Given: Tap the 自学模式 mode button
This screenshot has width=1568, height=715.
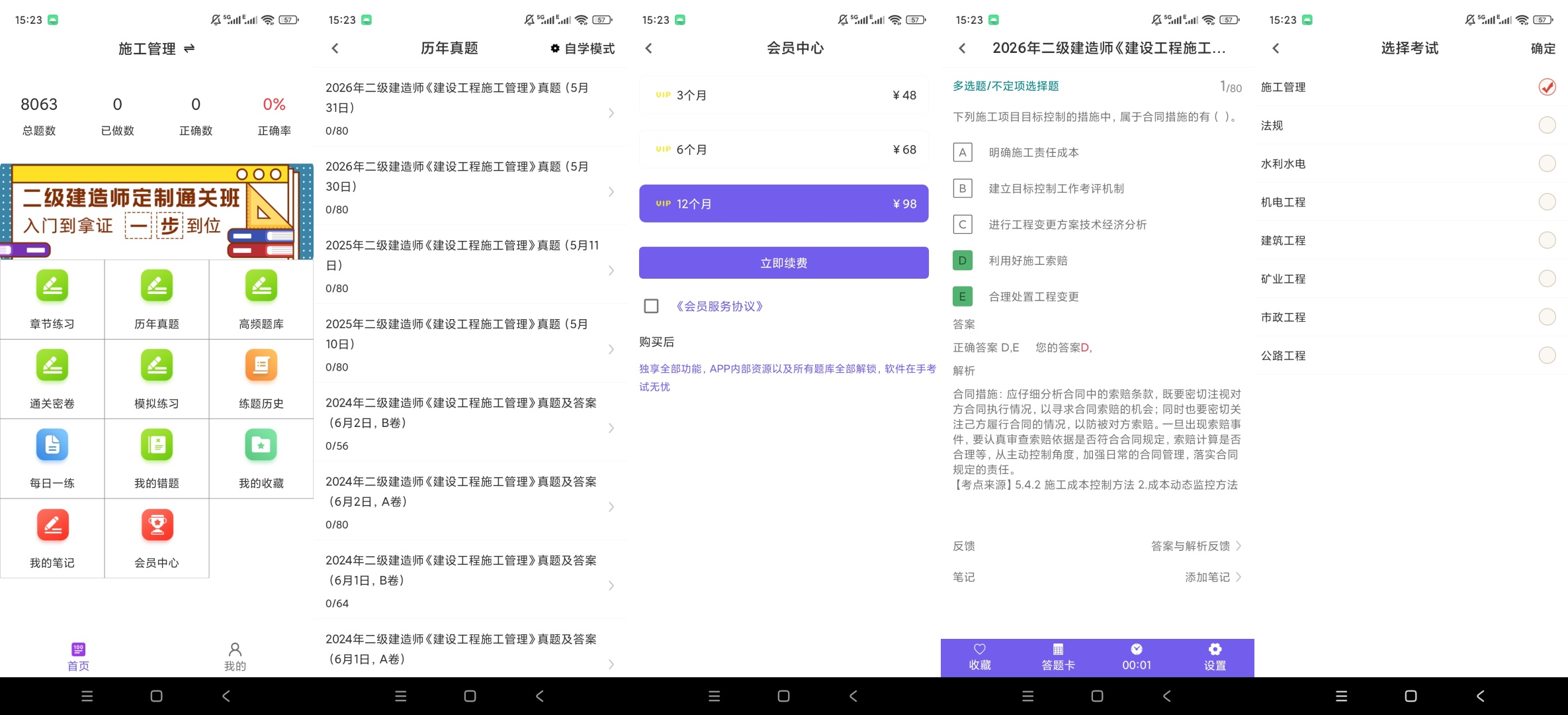Looking at the screenshot, I should click(582, 48).
